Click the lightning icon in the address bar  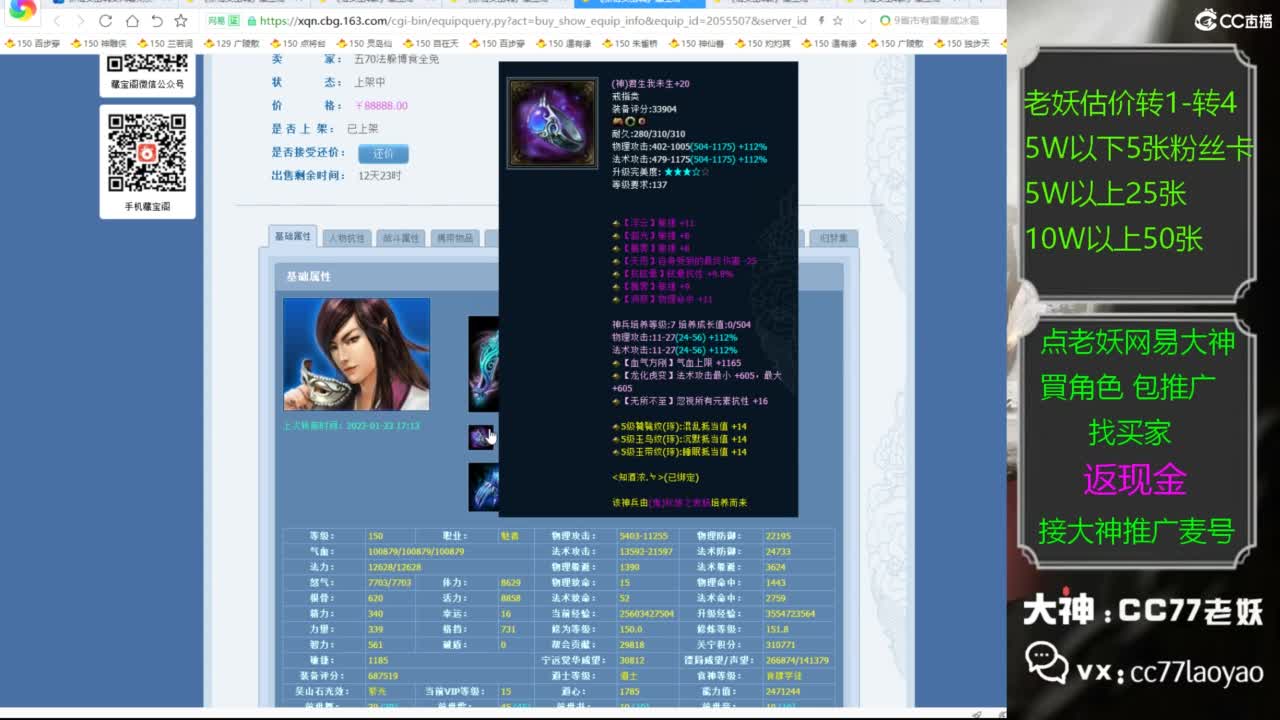tap(822, 20)
